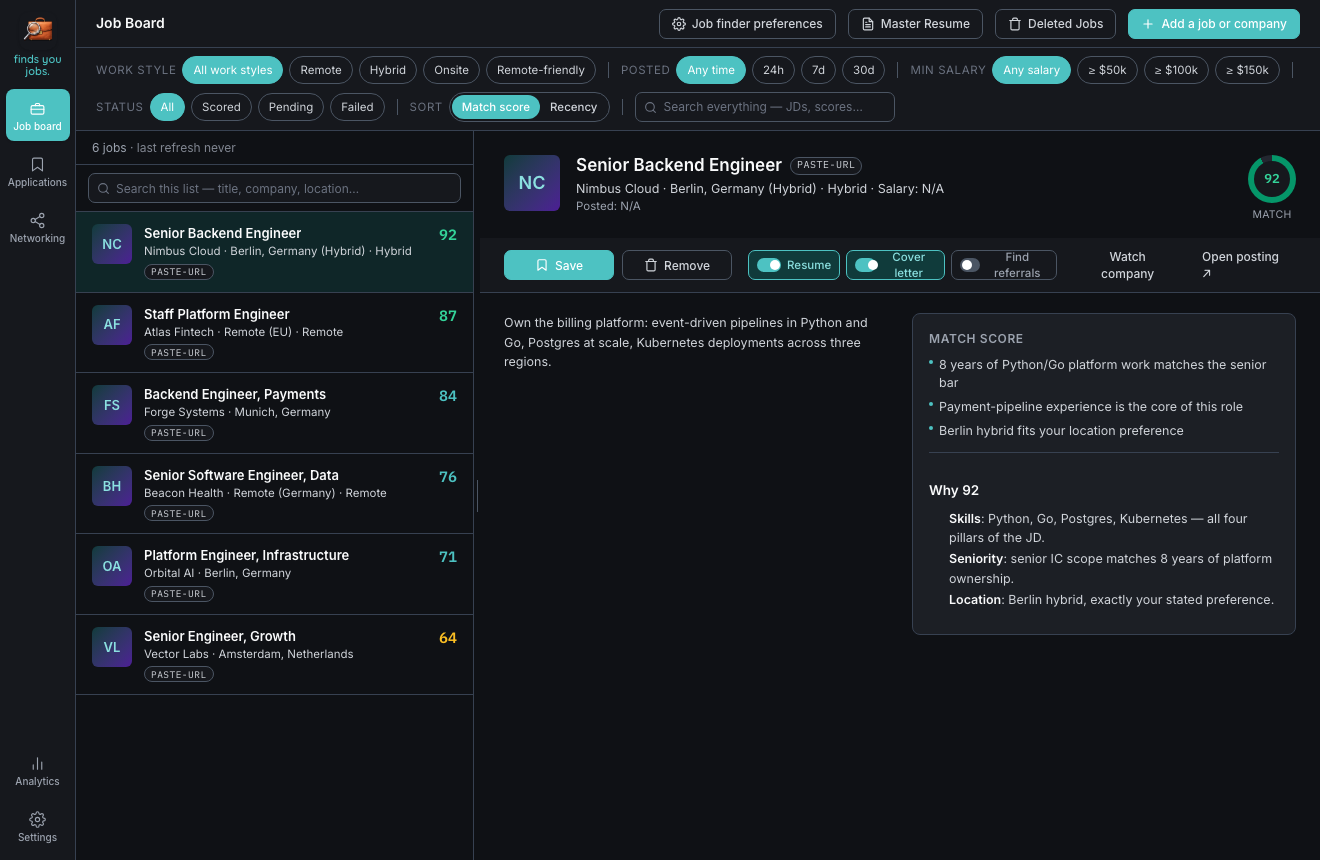The image size is (1320, 860).
Task: Click the Search everything field
Action: click(765, 107)
